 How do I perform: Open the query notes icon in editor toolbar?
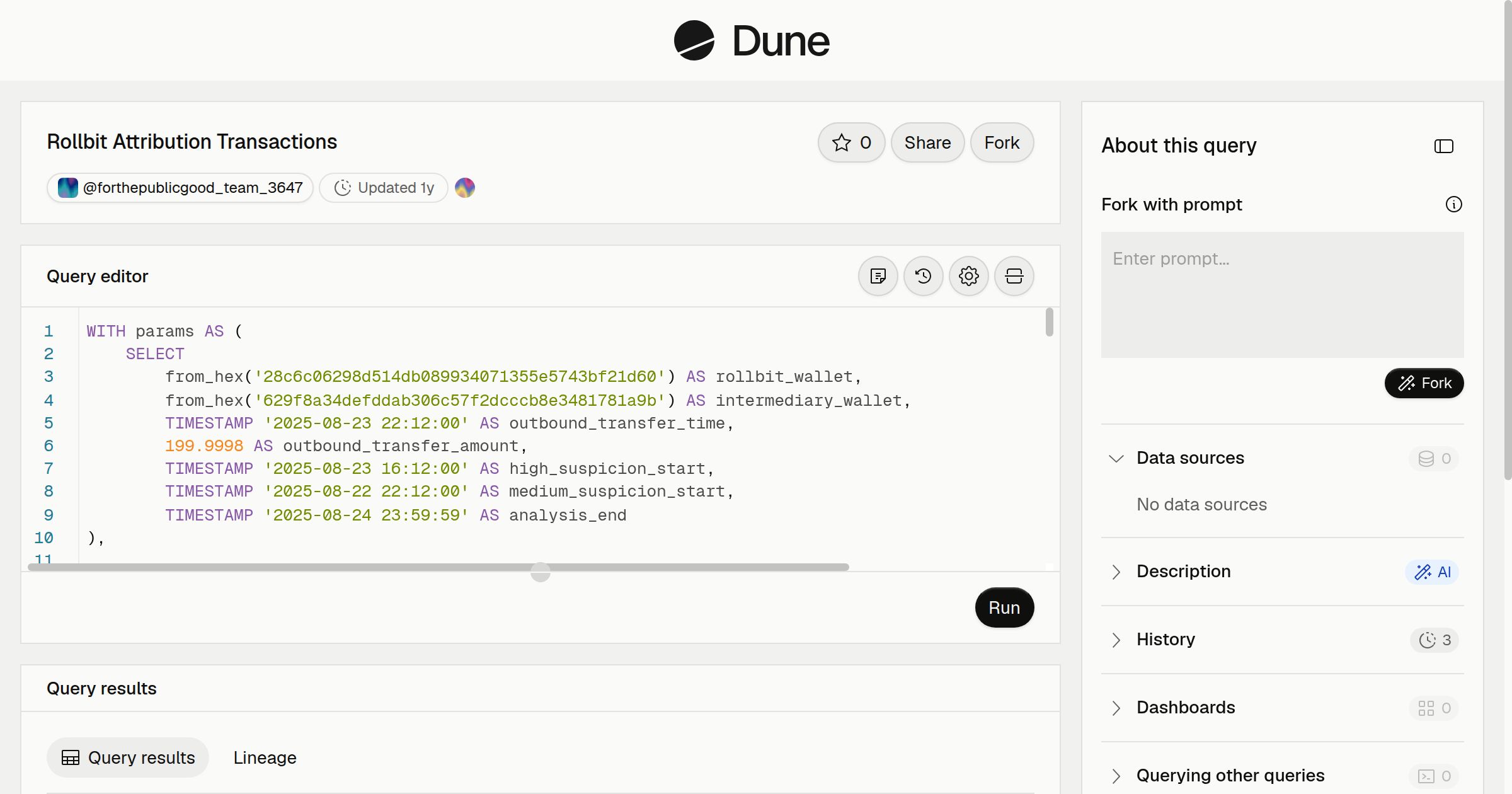[x=878, y=276]
